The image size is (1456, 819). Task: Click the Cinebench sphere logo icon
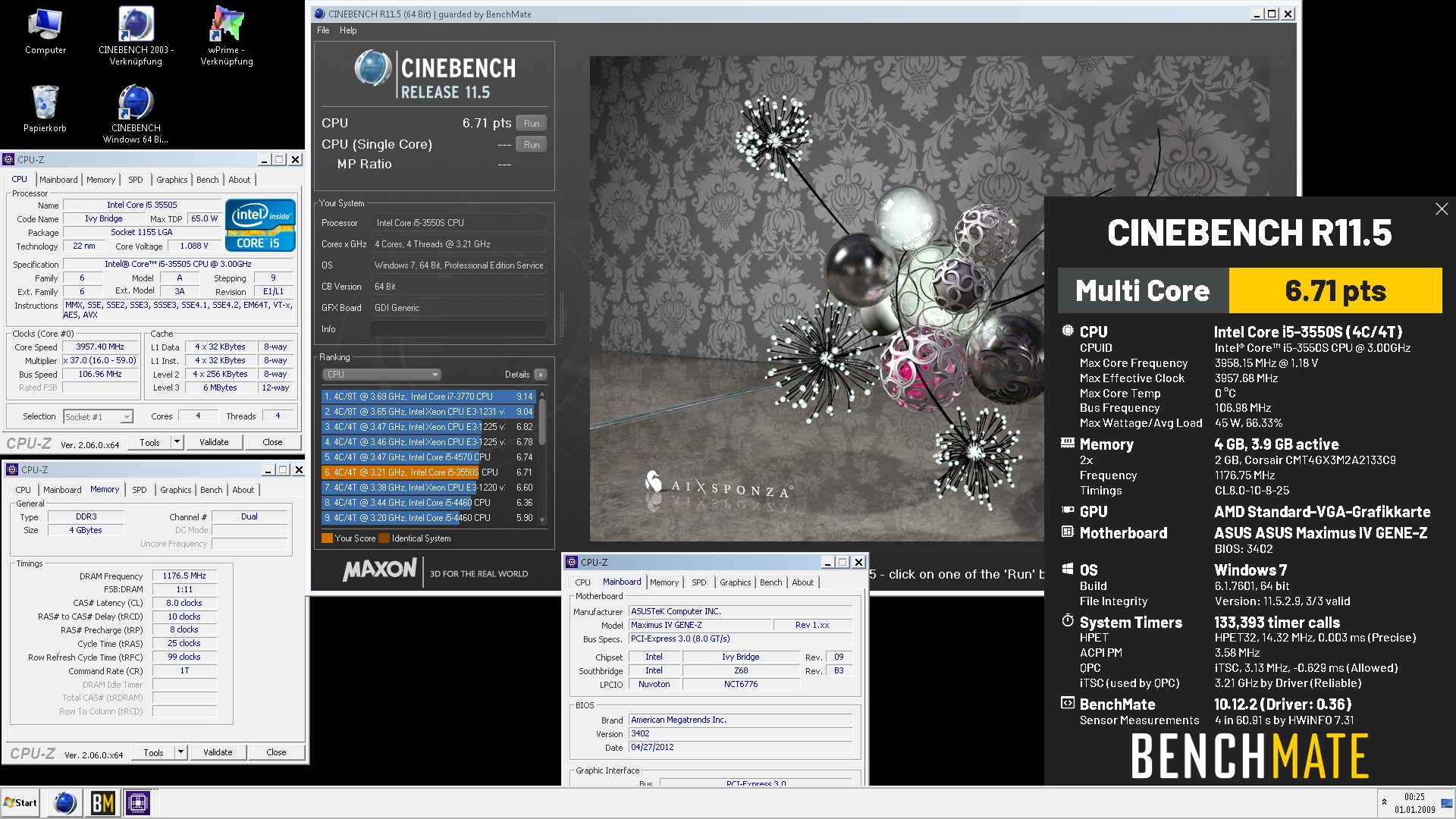tap(373, 68)
